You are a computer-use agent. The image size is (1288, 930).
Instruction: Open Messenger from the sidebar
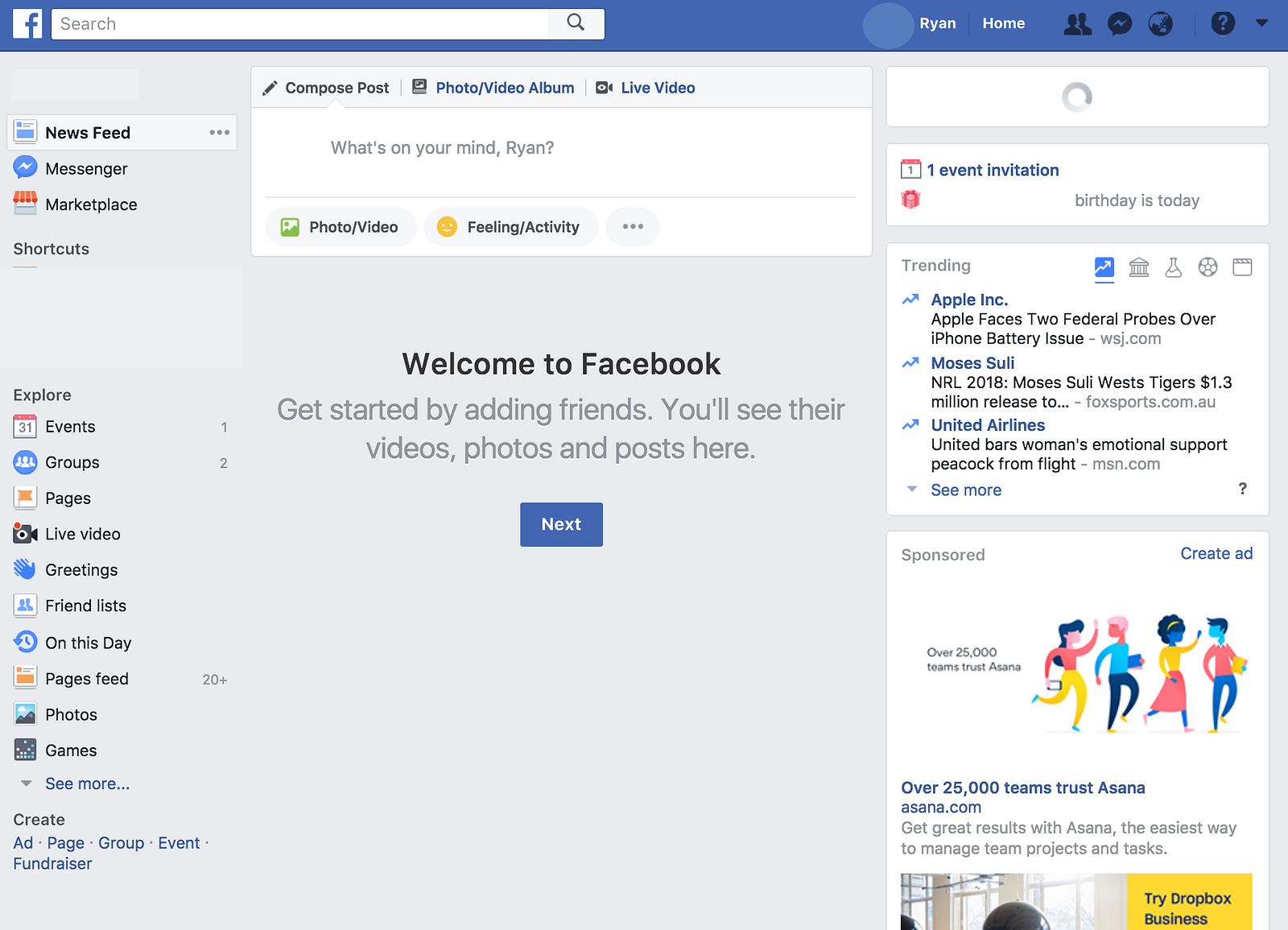pyautogui.click(x=86, y=168)
